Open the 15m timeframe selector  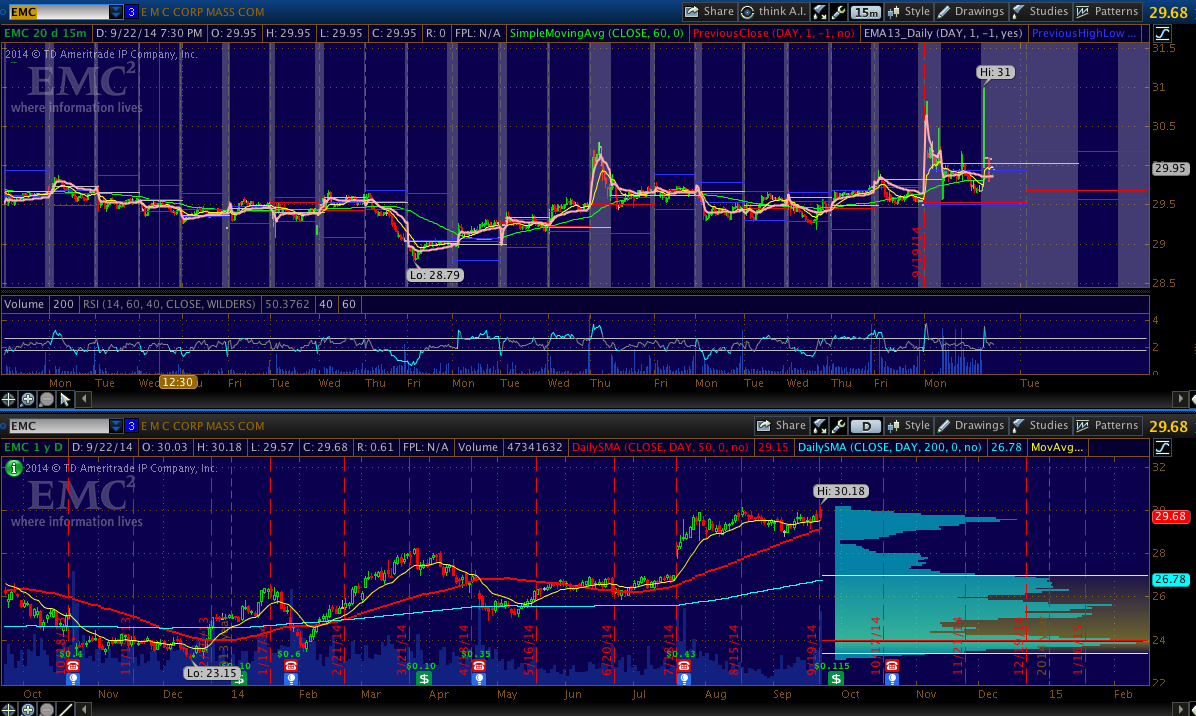[866, 12]
